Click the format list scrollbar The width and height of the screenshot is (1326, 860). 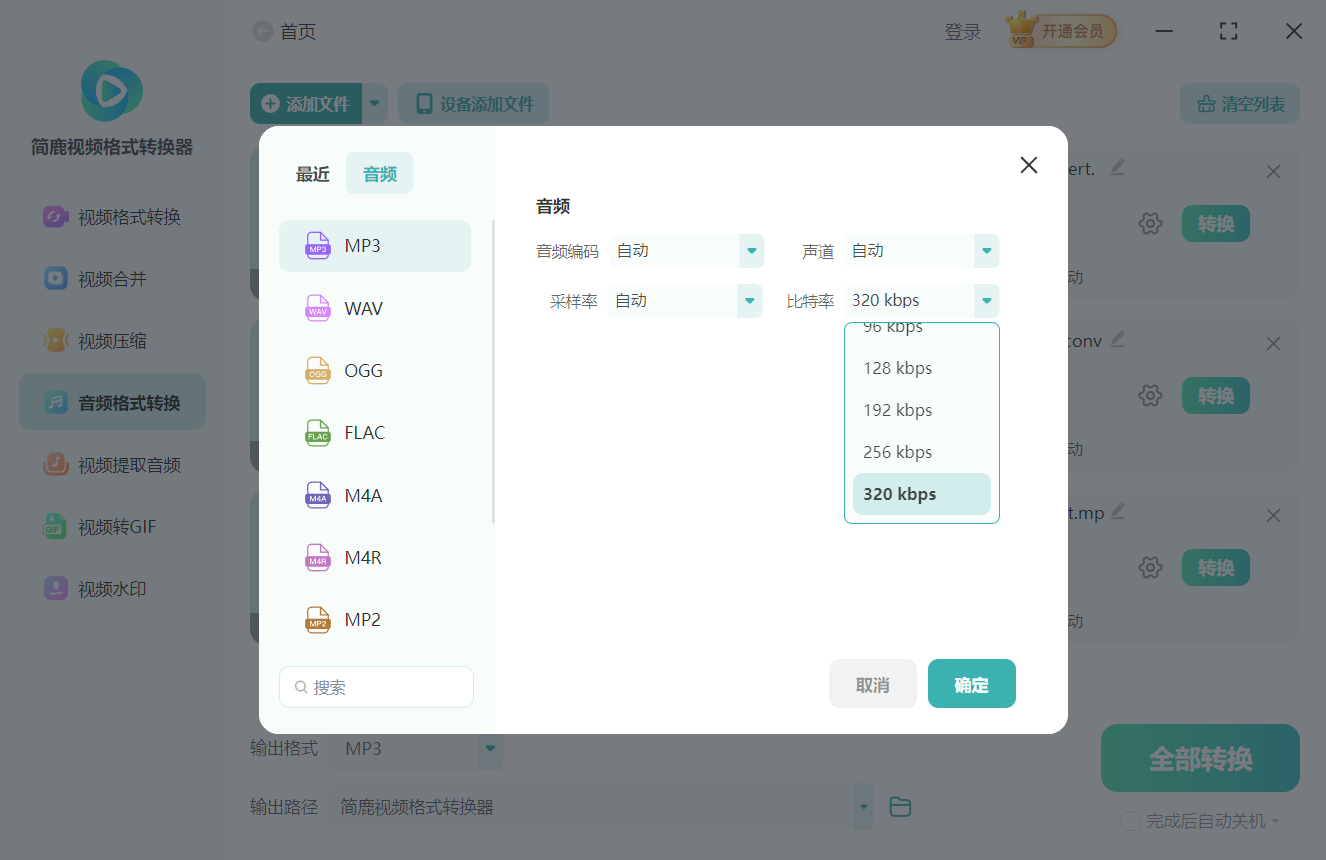click(x=493, y=371)
